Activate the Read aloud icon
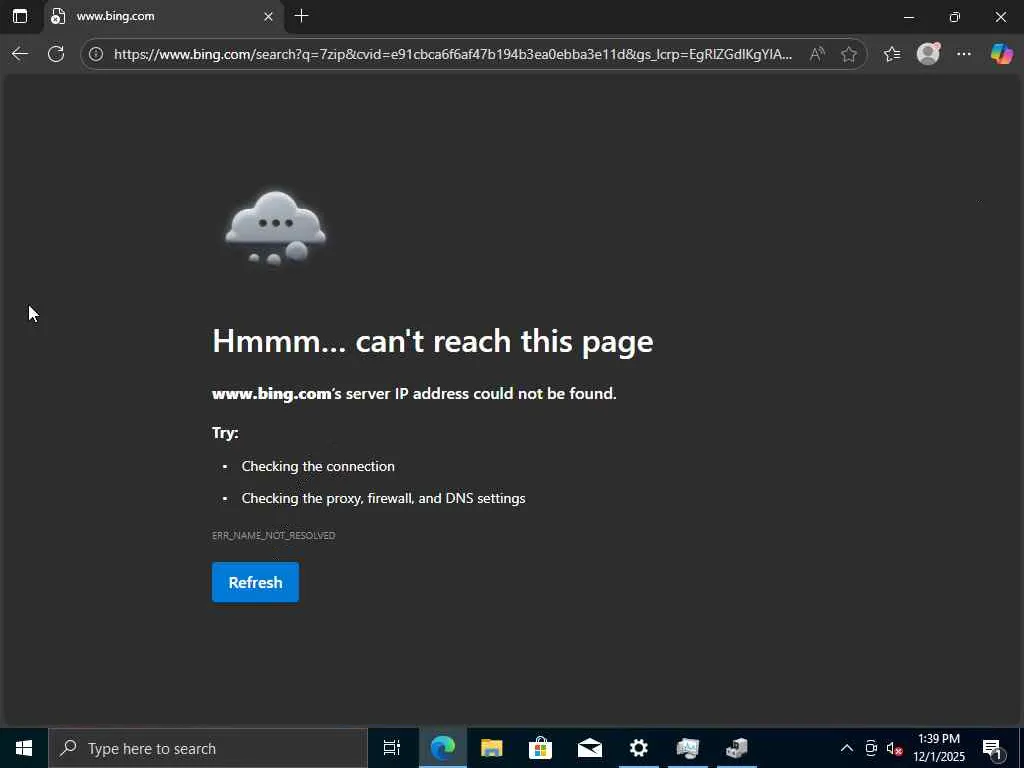This screenshot has height=768, width=1024. coord(816,54)
